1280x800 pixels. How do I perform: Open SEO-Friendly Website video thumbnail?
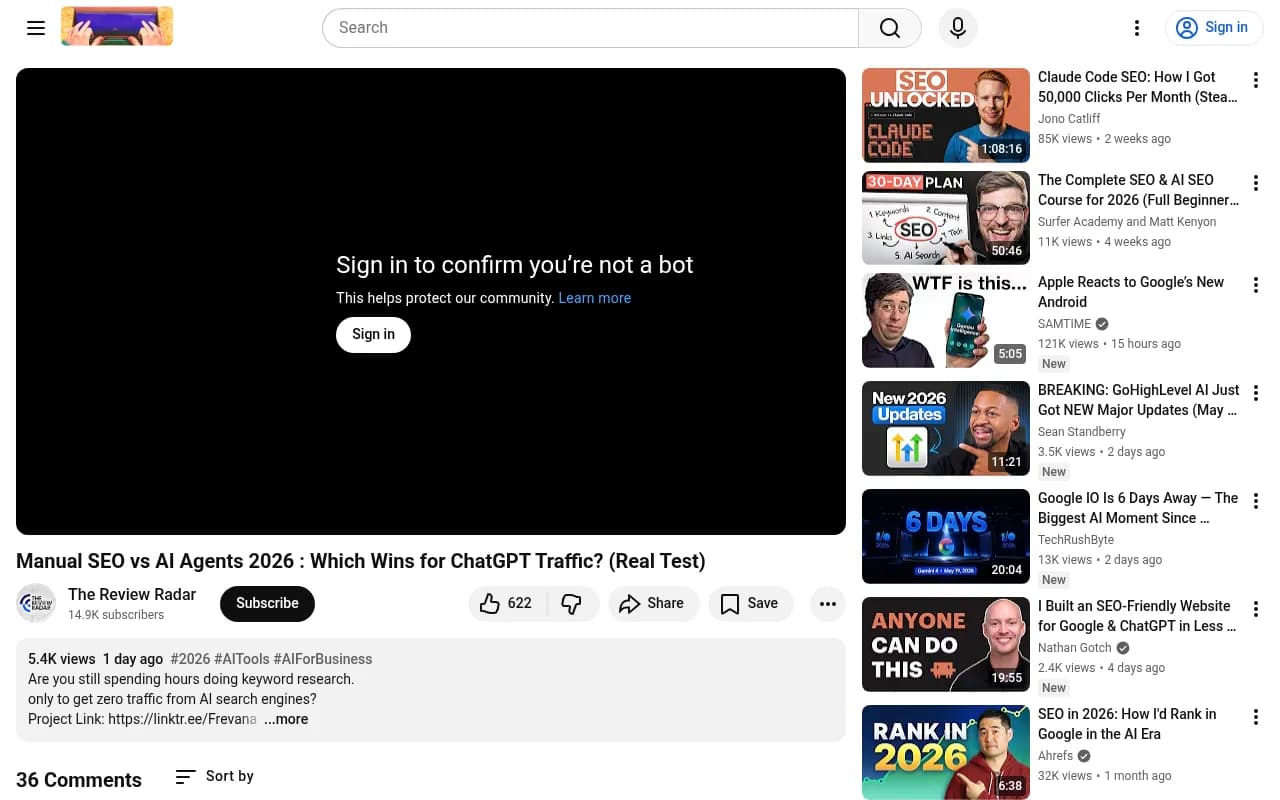tap(946, 644)
